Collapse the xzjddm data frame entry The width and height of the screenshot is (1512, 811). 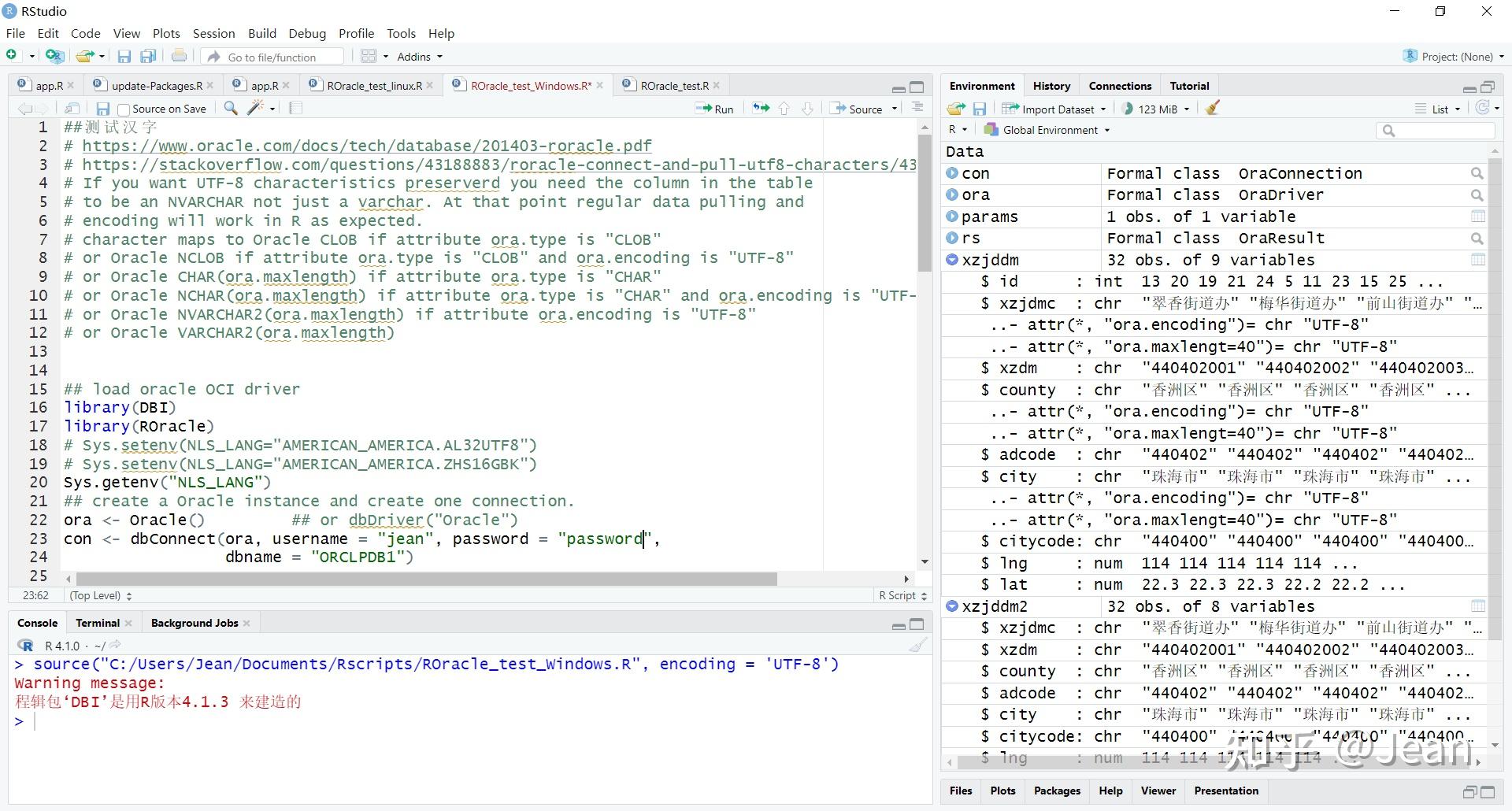pos(952,260)
